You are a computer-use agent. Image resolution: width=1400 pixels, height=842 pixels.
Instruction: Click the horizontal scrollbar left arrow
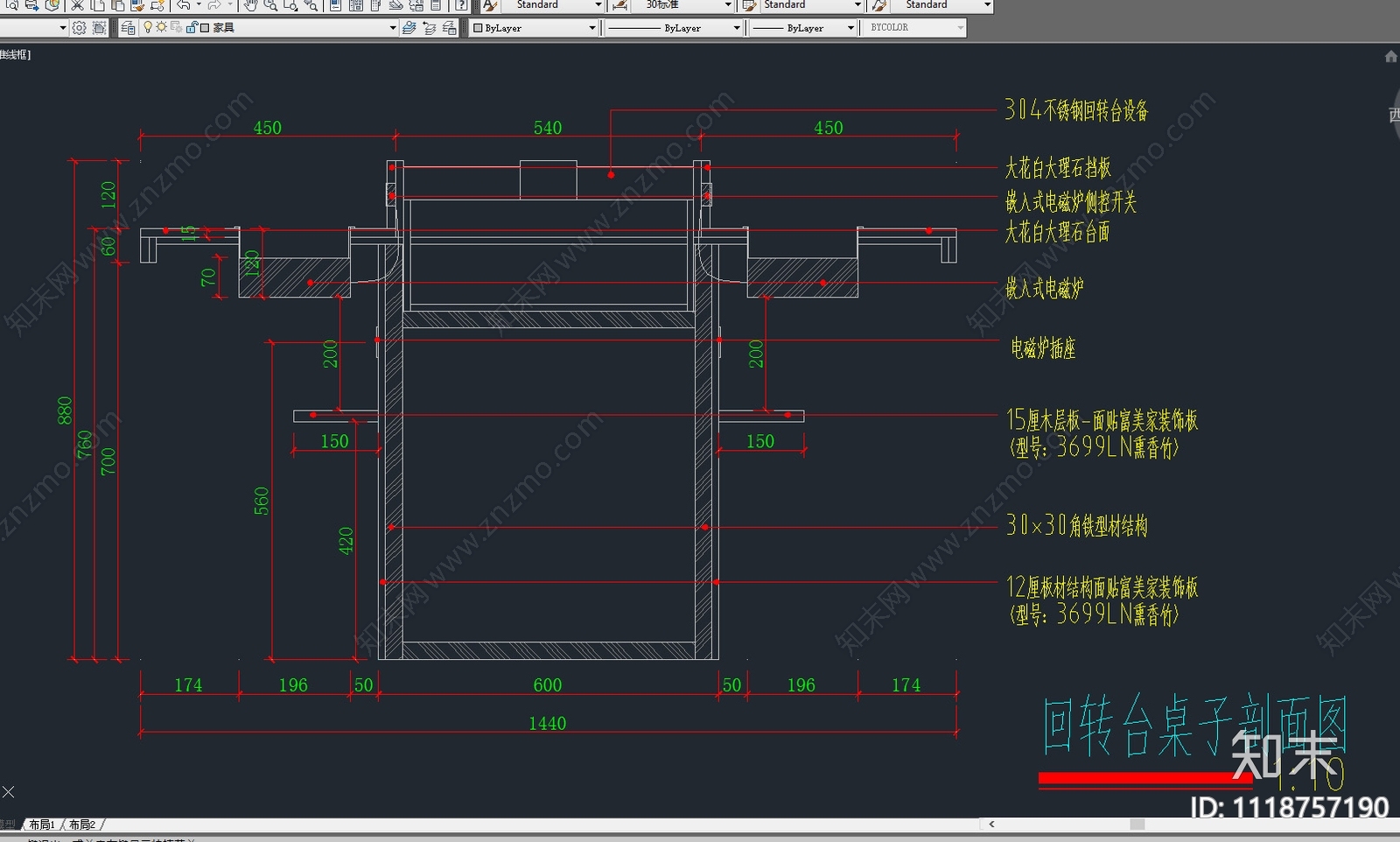[x=991, y=824]
